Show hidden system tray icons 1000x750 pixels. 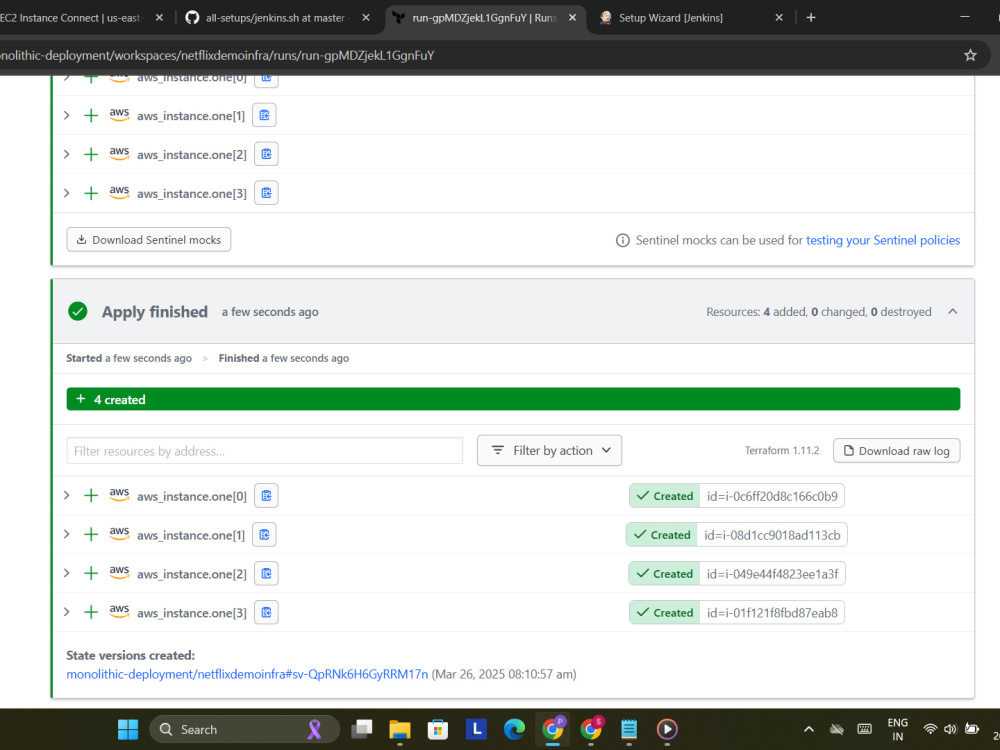(809, 729)
